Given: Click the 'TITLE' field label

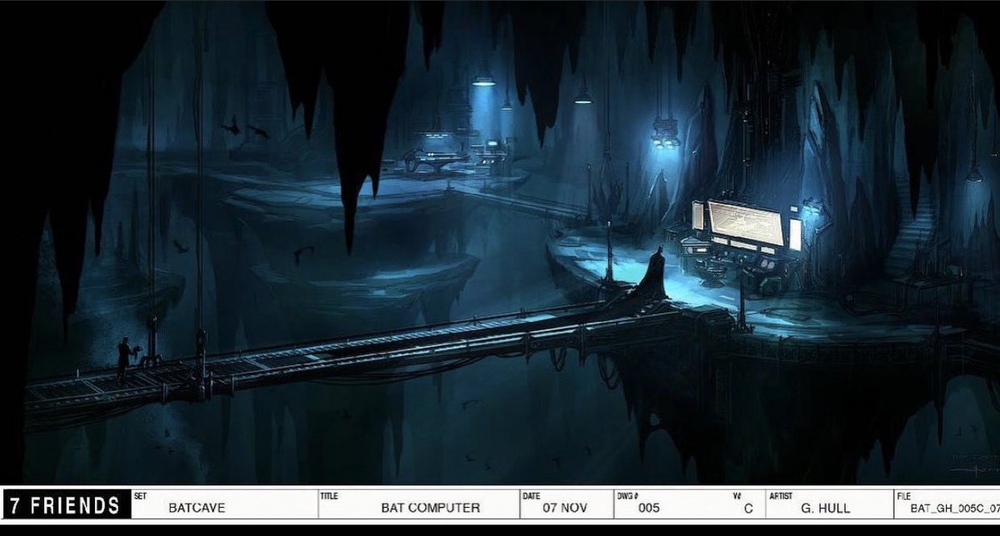Looking at the screenshot, I should 328,495.
